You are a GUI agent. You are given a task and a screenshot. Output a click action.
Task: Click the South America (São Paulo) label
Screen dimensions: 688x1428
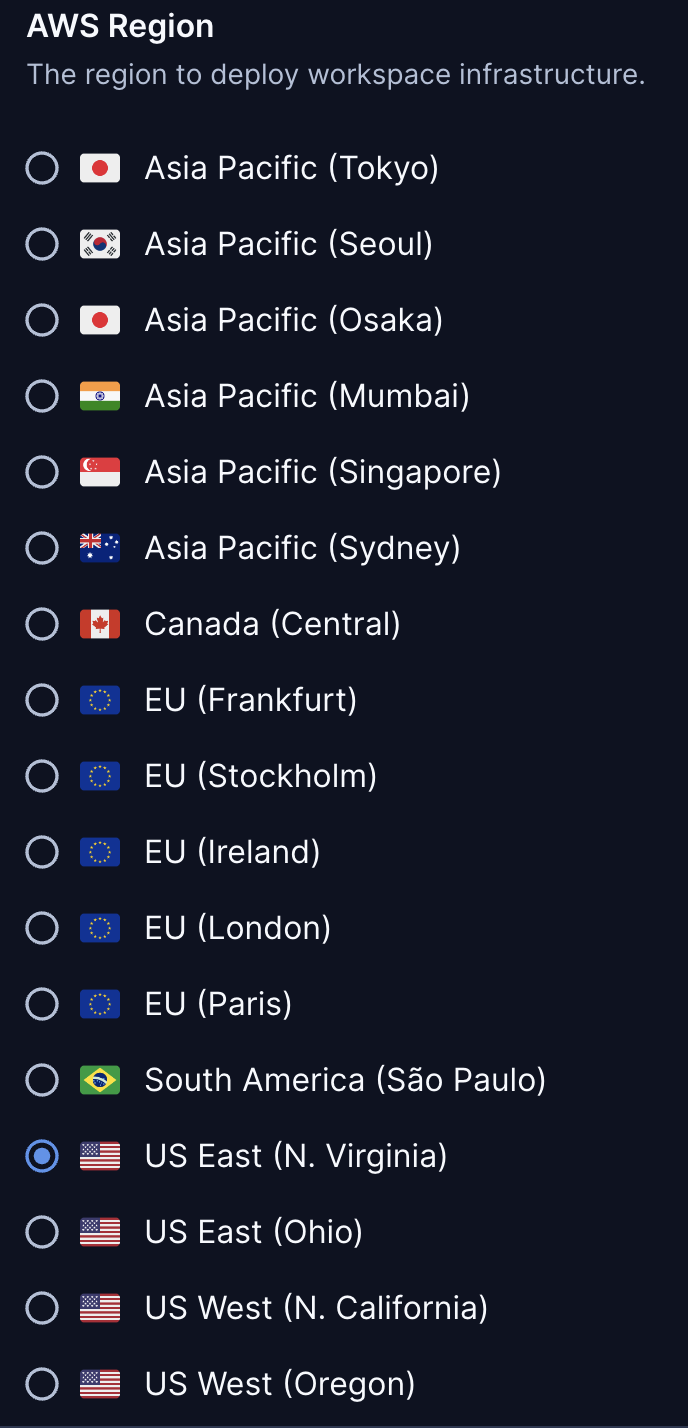[x=345, y=1080]
